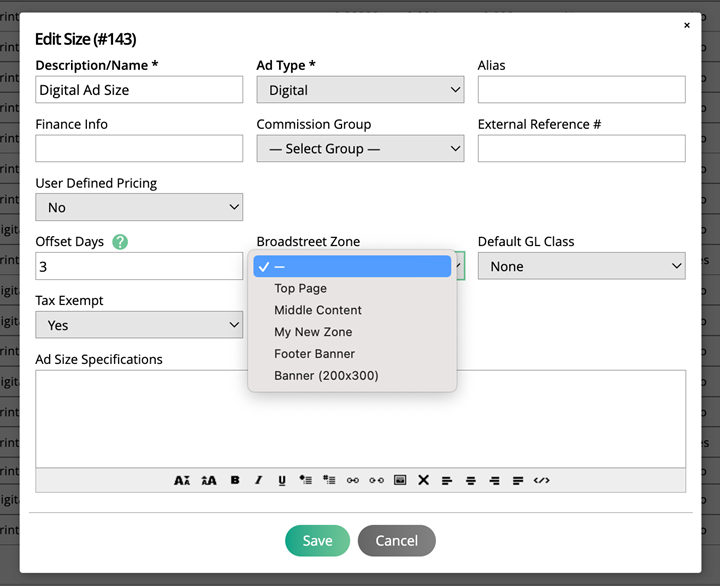Align text to center in editor
720x586 pixels.
pyautogui.click(x=470, y=480)
